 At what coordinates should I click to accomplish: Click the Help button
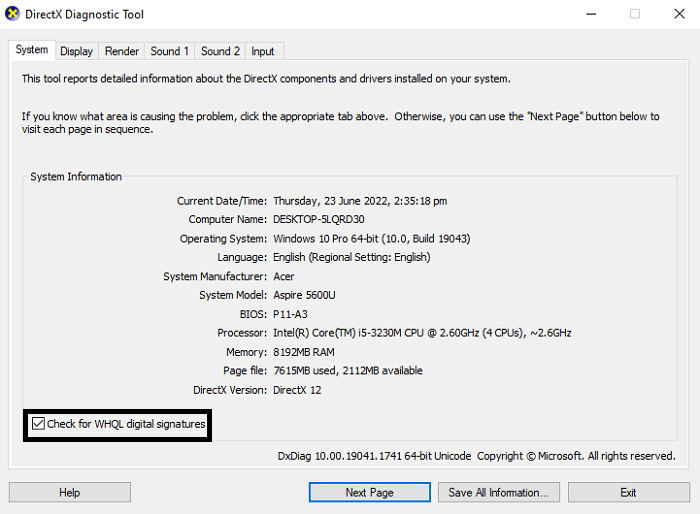point(70,492)
